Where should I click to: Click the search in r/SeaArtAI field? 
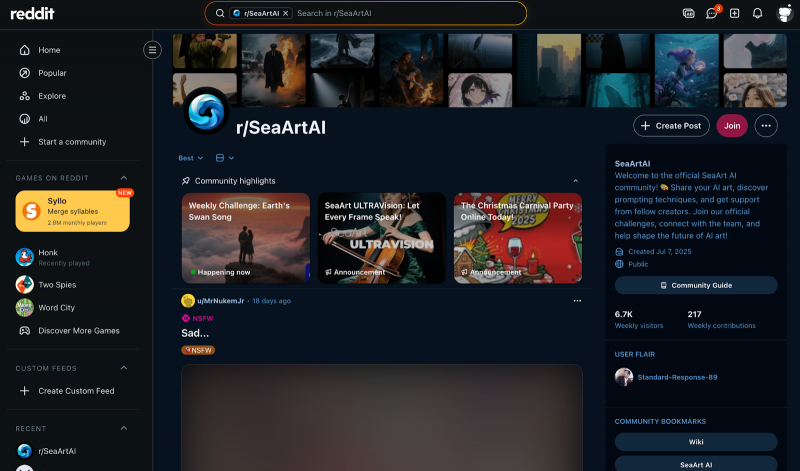coord(400,13)
